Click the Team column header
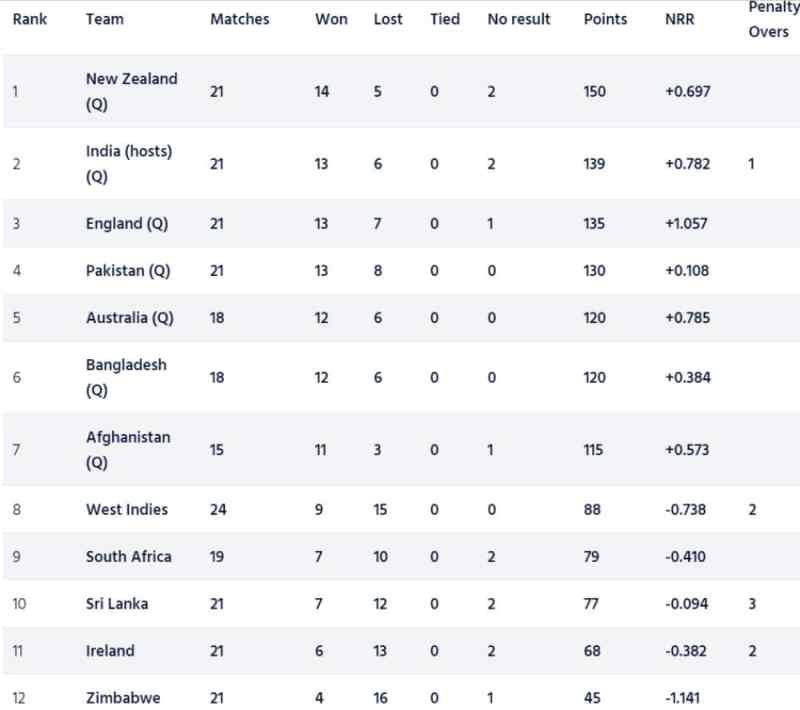The height and width of the screenshot is (710, 800). 105,19
